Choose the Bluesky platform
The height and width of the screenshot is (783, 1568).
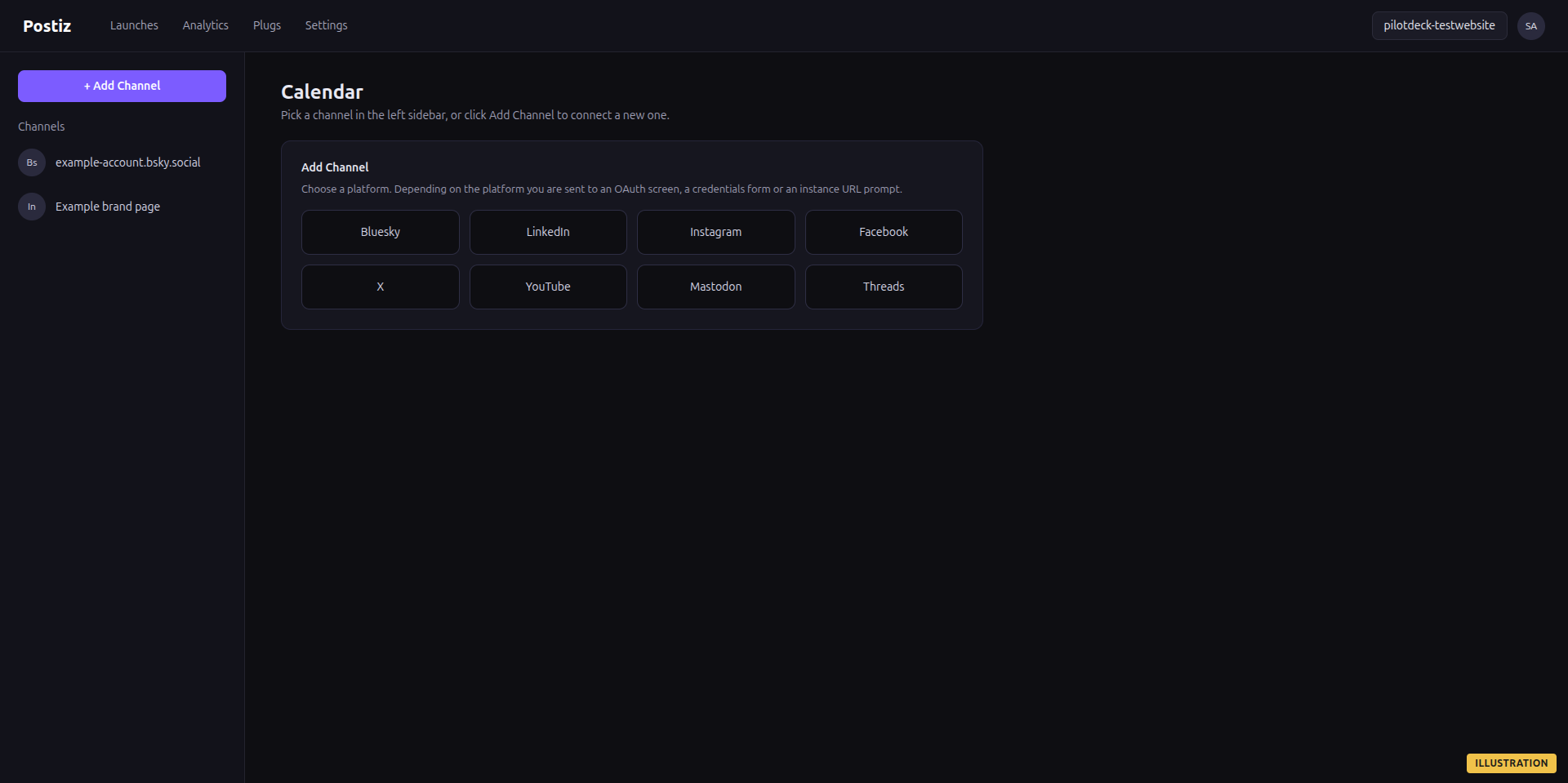[x=381, y=232]
